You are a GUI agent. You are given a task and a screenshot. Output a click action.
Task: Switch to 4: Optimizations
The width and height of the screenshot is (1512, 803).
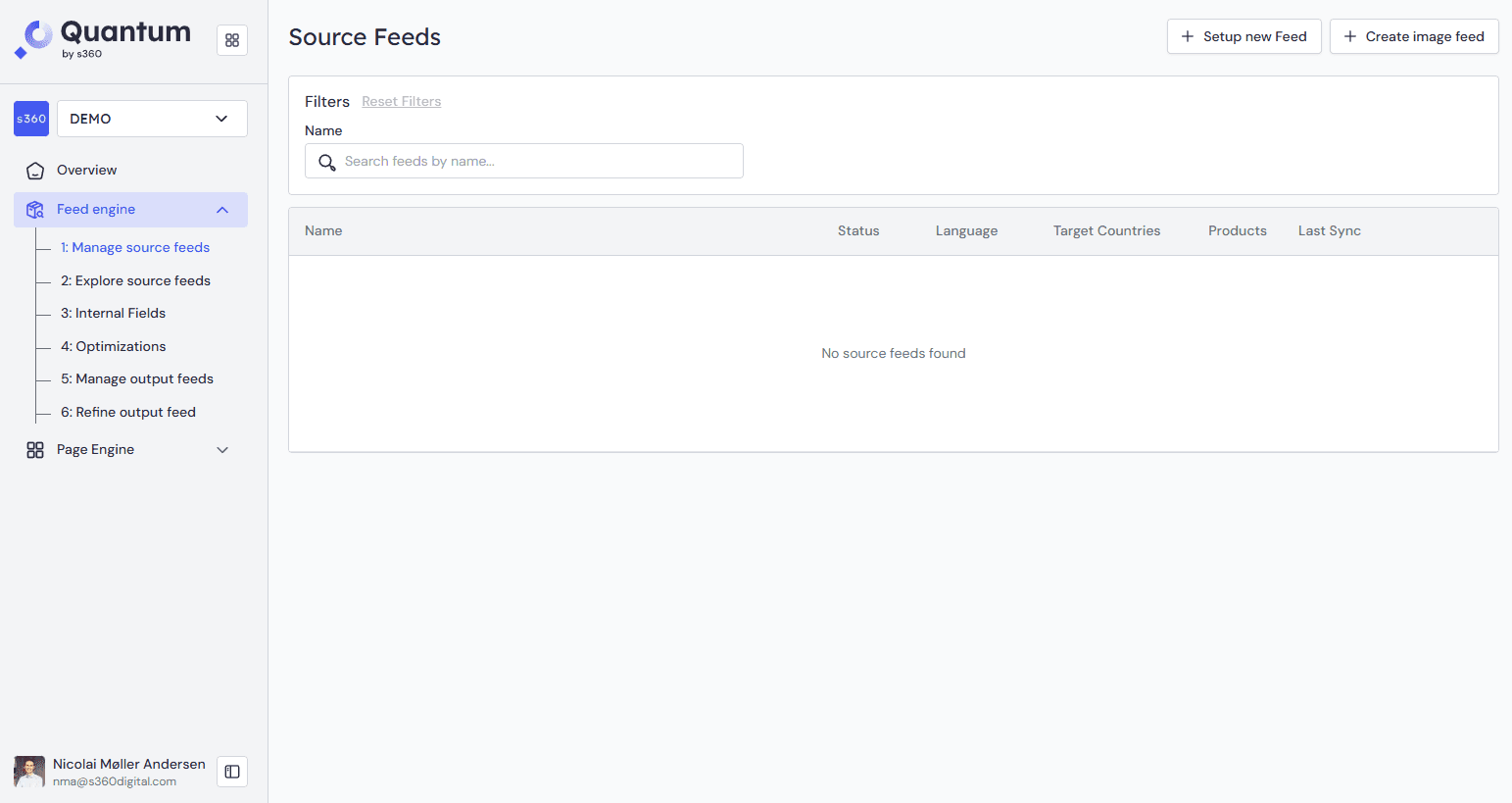[113, 346]
